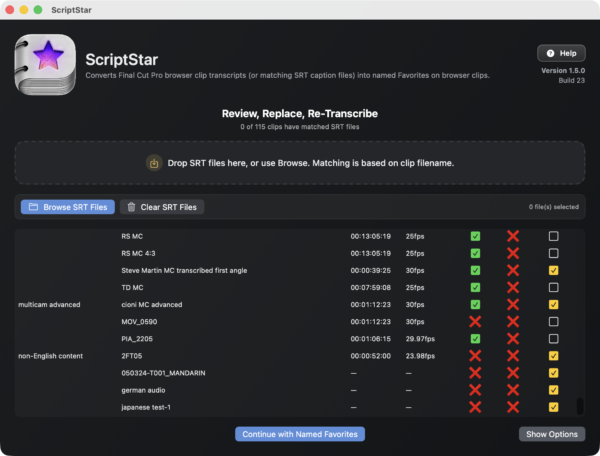The height and width of the screenshot is (456, 600).
Task: Click Browse SRT Files button
Action: point(68,207)
